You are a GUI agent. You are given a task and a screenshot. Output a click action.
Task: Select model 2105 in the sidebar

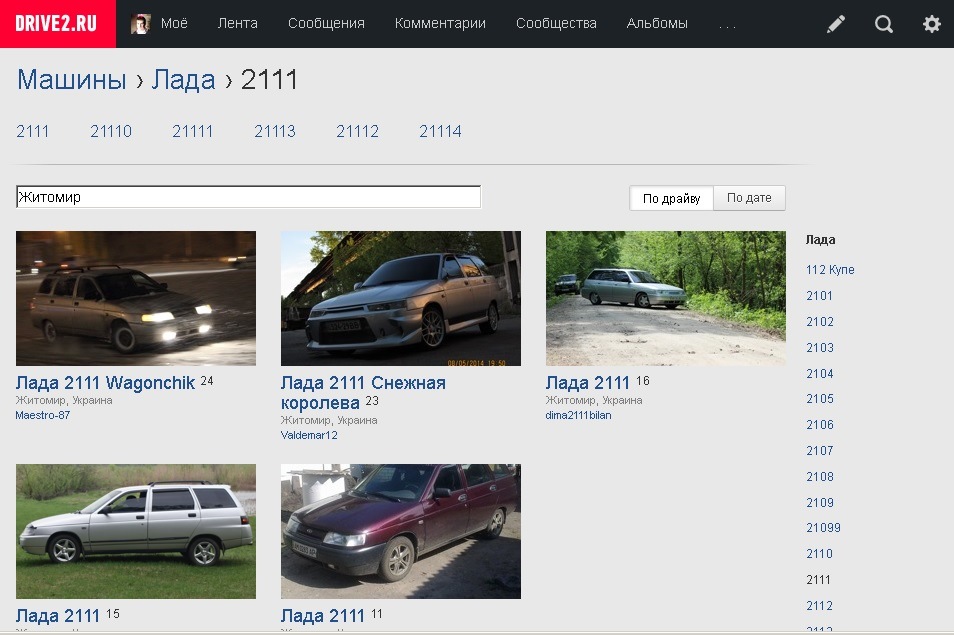point(820,399)
